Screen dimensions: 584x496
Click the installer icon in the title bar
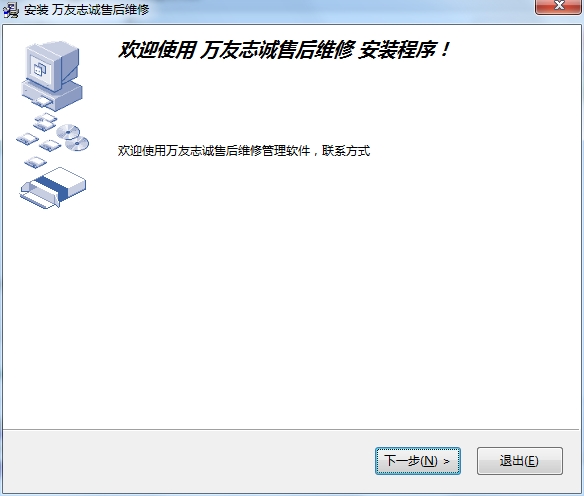click(x=10, y=10)
